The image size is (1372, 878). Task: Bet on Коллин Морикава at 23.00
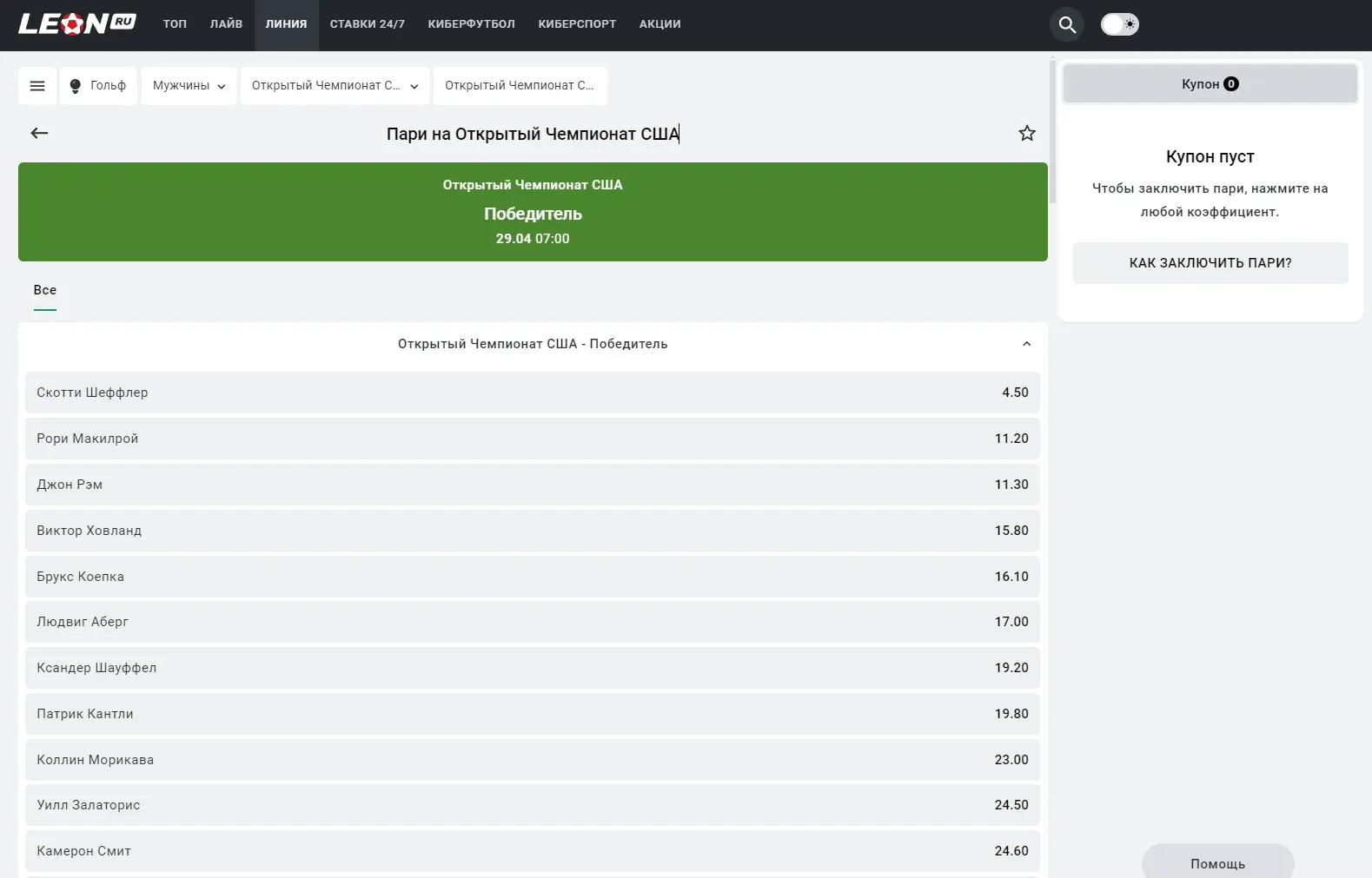pos(532,760)
